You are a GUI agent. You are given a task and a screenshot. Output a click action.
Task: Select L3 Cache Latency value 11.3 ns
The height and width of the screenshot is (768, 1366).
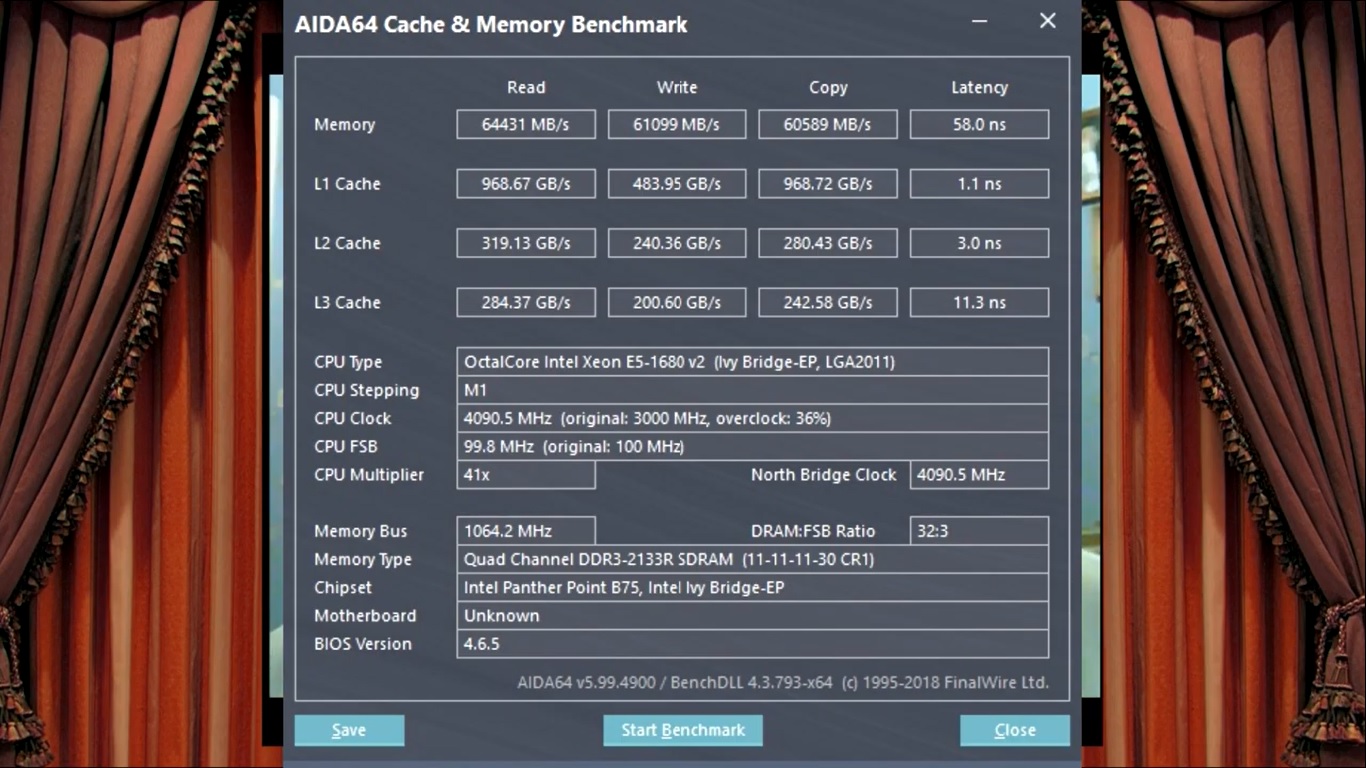pos(979,302)
